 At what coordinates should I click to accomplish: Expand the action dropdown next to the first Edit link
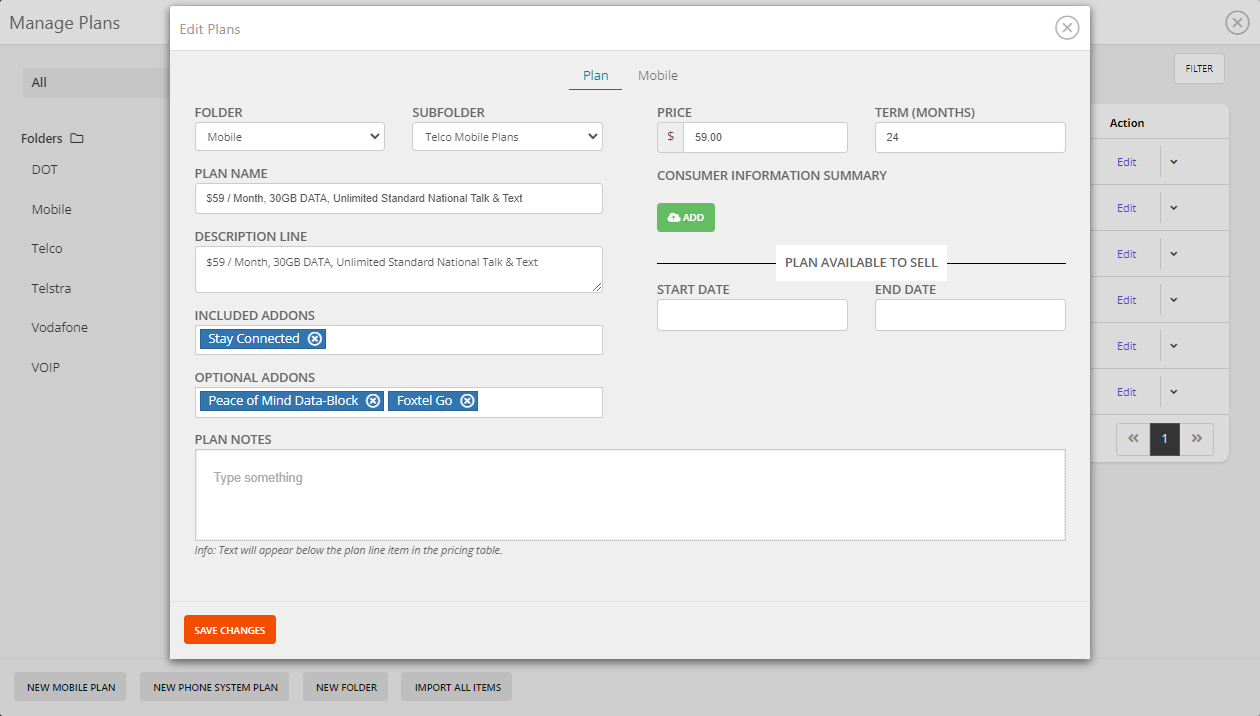pyautogui.click(x=1173, y=161)
